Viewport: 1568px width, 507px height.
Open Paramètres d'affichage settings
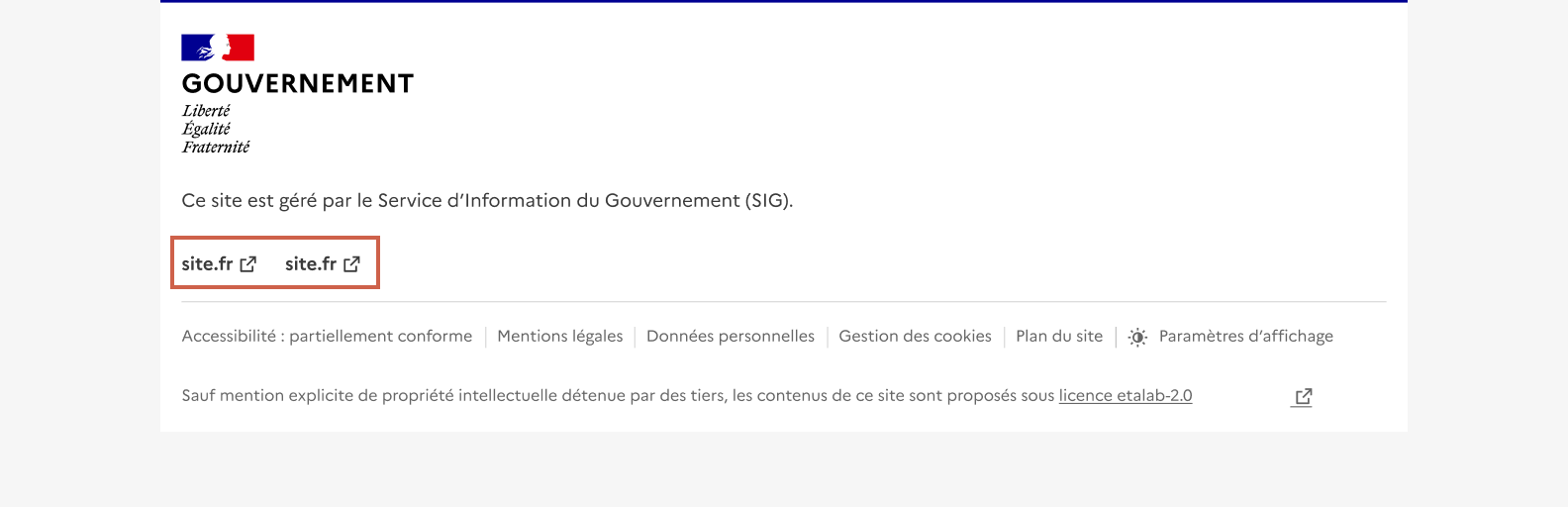pyautogui.click(x=1245, y=337)
